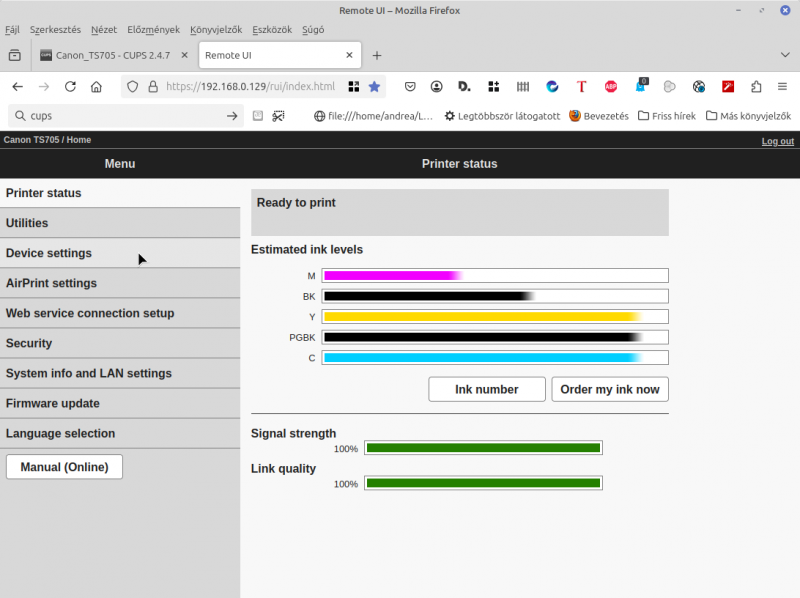
Task: Open Device settings in the menu
Action: point(120,253)
